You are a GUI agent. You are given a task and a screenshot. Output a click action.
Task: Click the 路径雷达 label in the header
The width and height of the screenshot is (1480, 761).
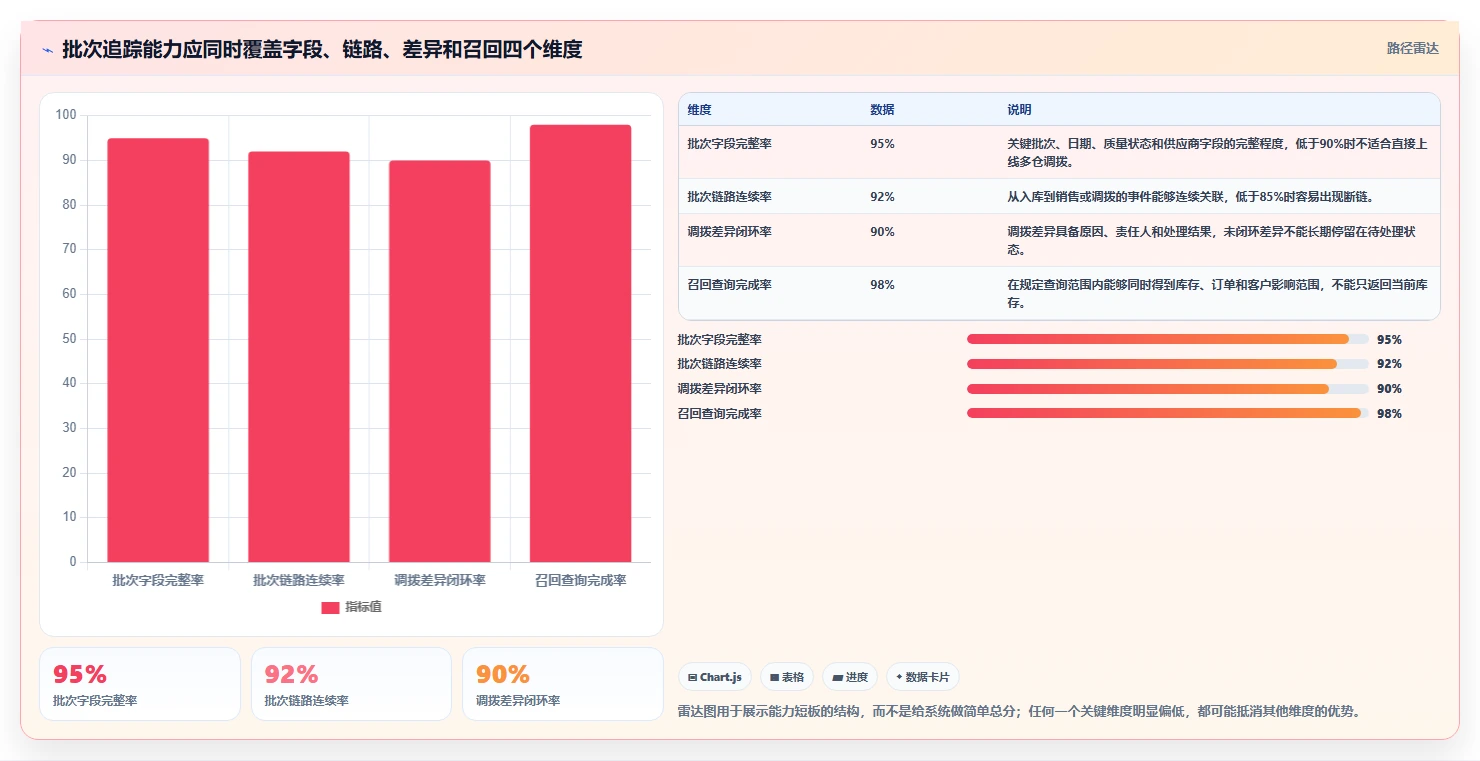[1413, 48]
